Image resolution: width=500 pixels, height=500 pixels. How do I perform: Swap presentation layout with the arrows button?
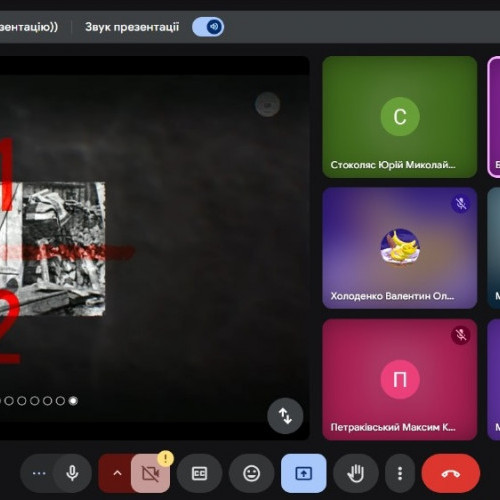[285, 416]
